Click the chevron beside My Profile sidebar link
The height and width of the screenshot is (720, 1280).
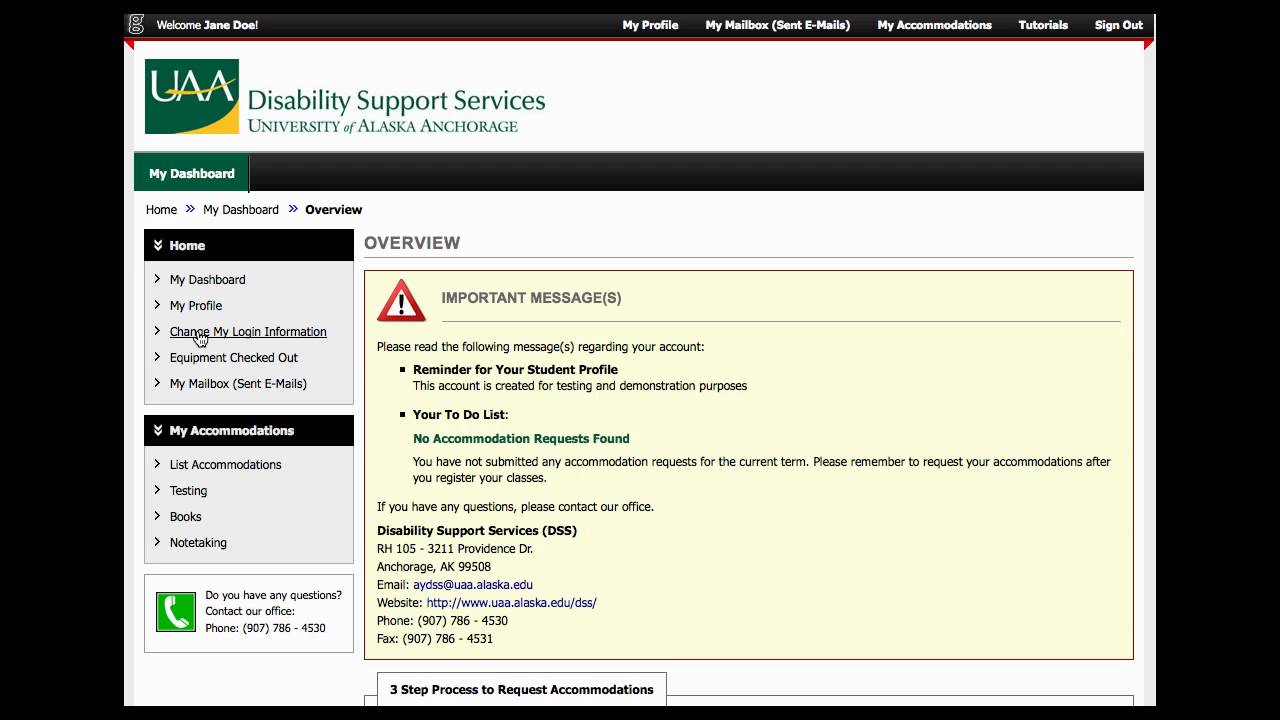click(157, 305)
